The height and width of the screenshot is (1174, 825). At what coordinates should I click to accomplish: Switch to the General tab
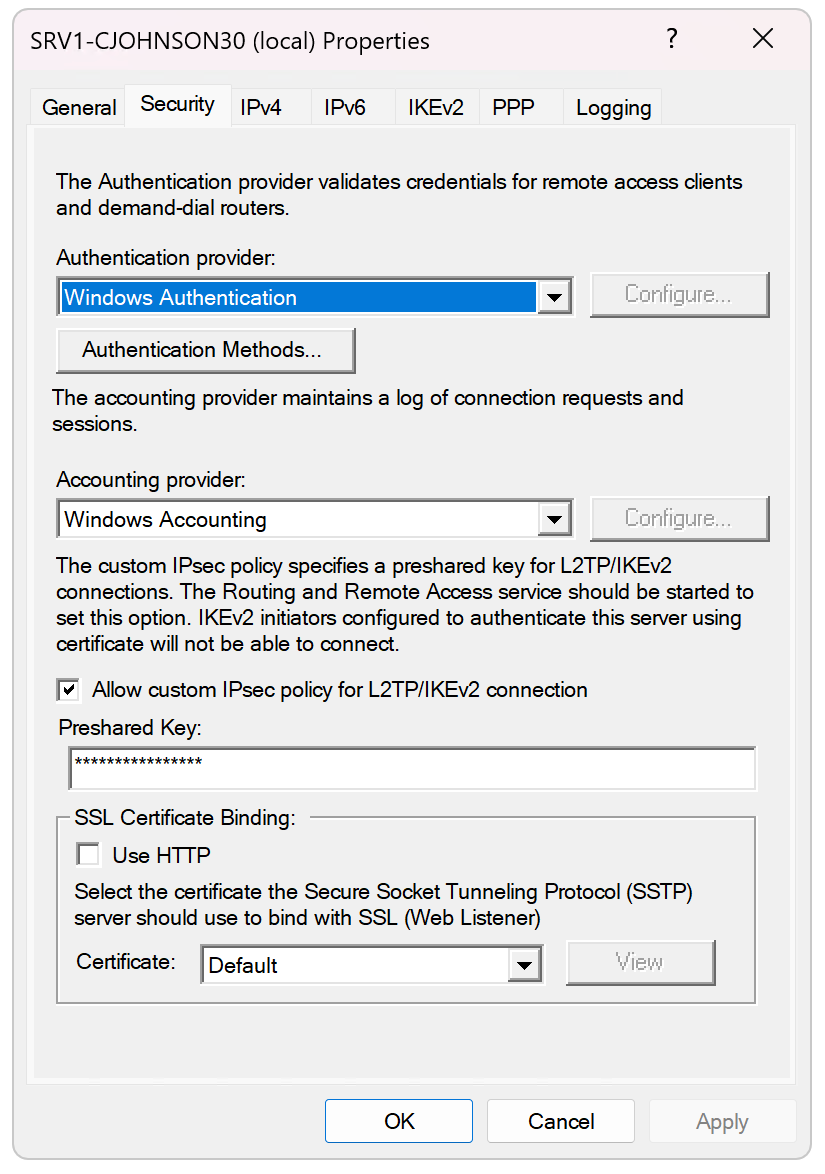(78, 107)
